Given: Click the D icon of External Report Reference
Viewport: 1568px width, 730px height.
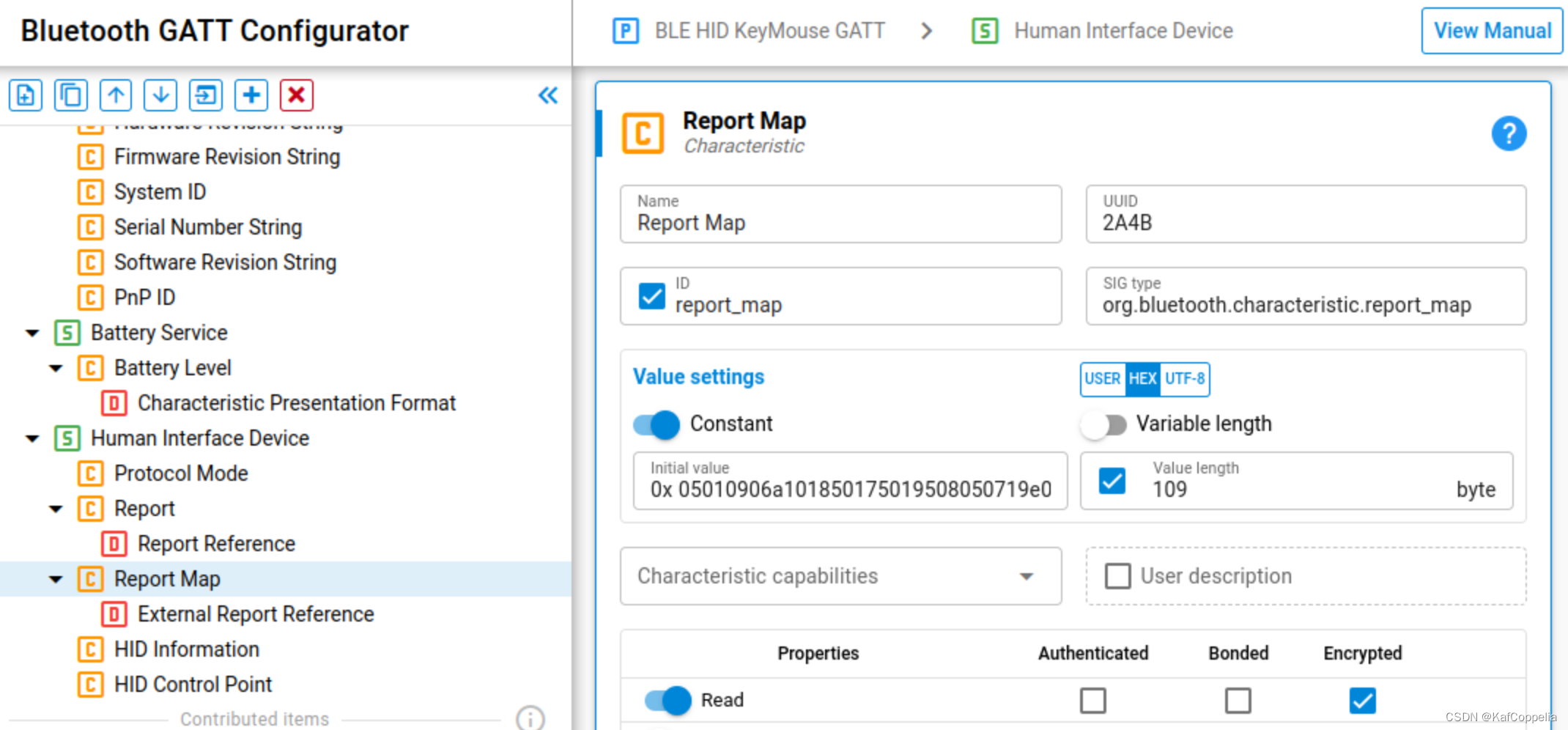Looking at the screenshot, I should tap(114, 614).
